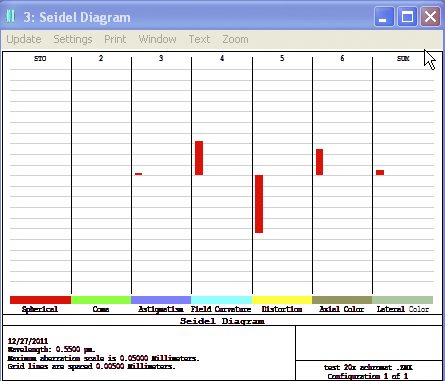The height and width of the screenshot is (381, 445).
Task: Open the Window menu
Action: [157, 39]
